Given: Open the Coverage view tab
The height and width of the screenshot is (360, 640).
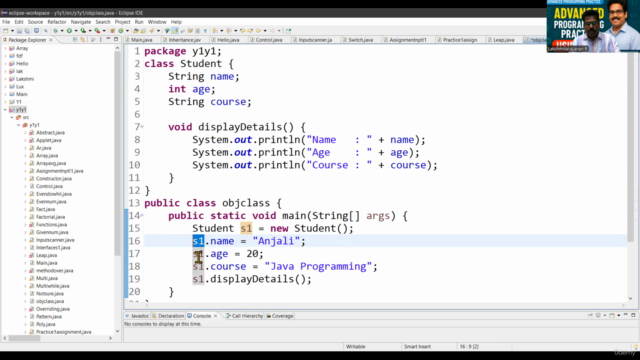Looking at the screenshot, I should pyautogui.click(x=280, y=316).
